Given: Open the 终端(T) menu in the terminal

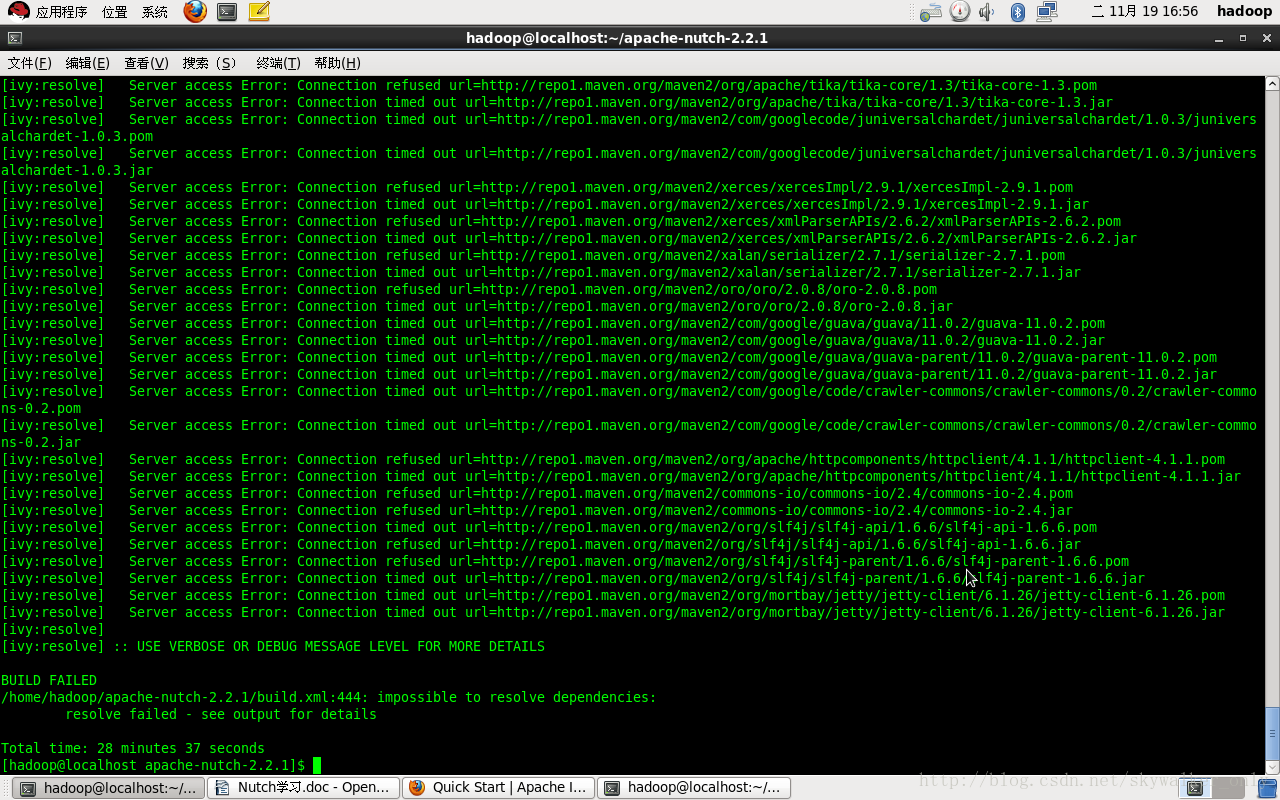Looking at the screenshot, I should point(278,63).
